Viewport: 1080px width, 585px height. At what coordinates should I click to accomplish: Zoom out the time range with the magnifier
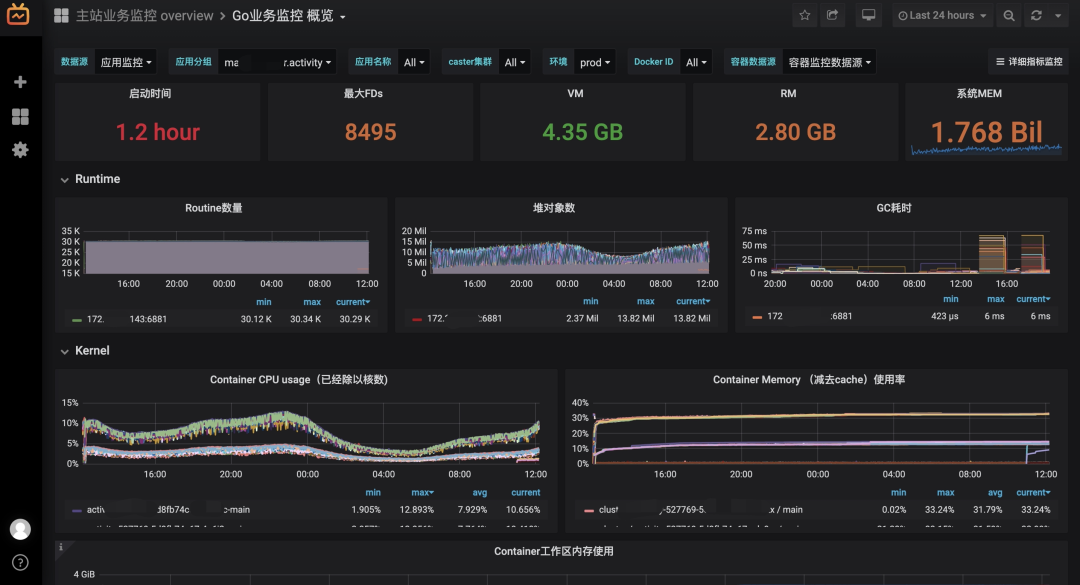tap(1009, 16)
